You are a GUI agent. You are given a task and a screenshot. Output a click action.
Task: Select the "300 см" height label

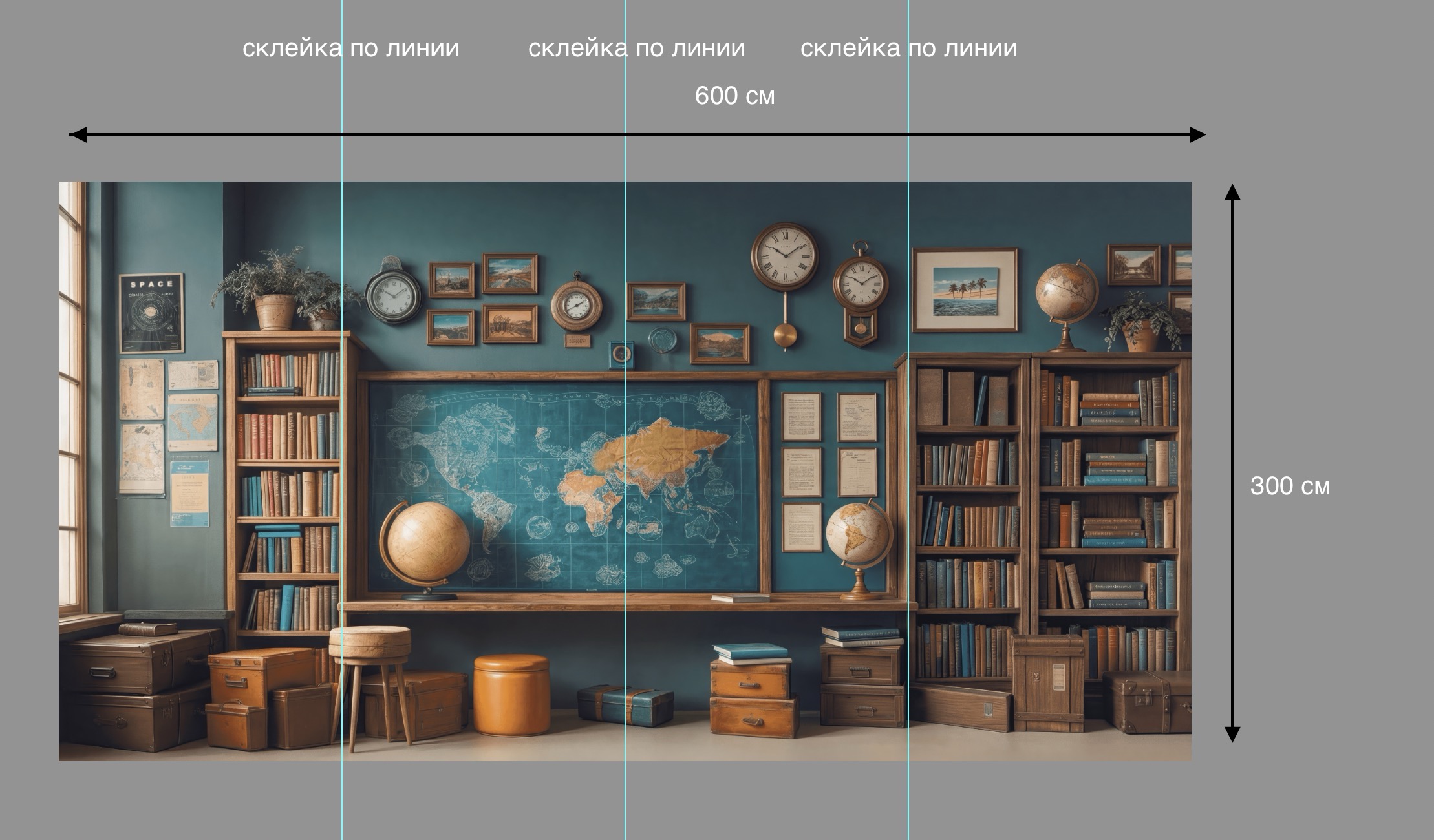(x=1290, y=487)
